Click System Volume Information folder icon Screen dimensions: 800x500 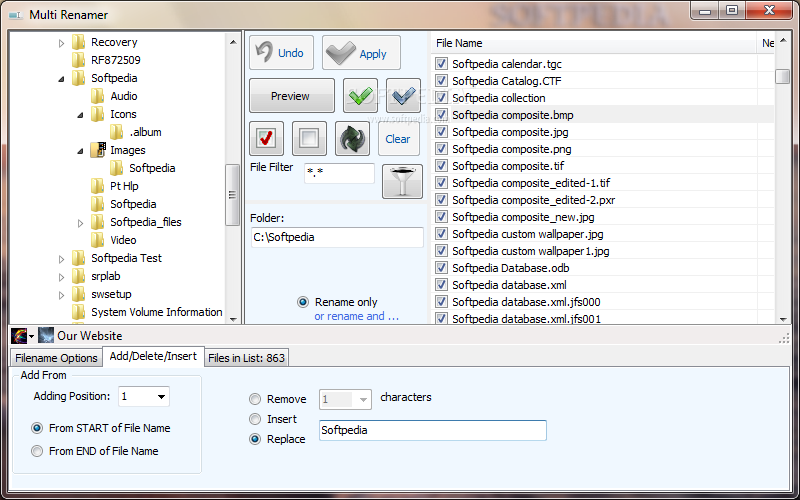pyautogui.click(x=79, y=312)
